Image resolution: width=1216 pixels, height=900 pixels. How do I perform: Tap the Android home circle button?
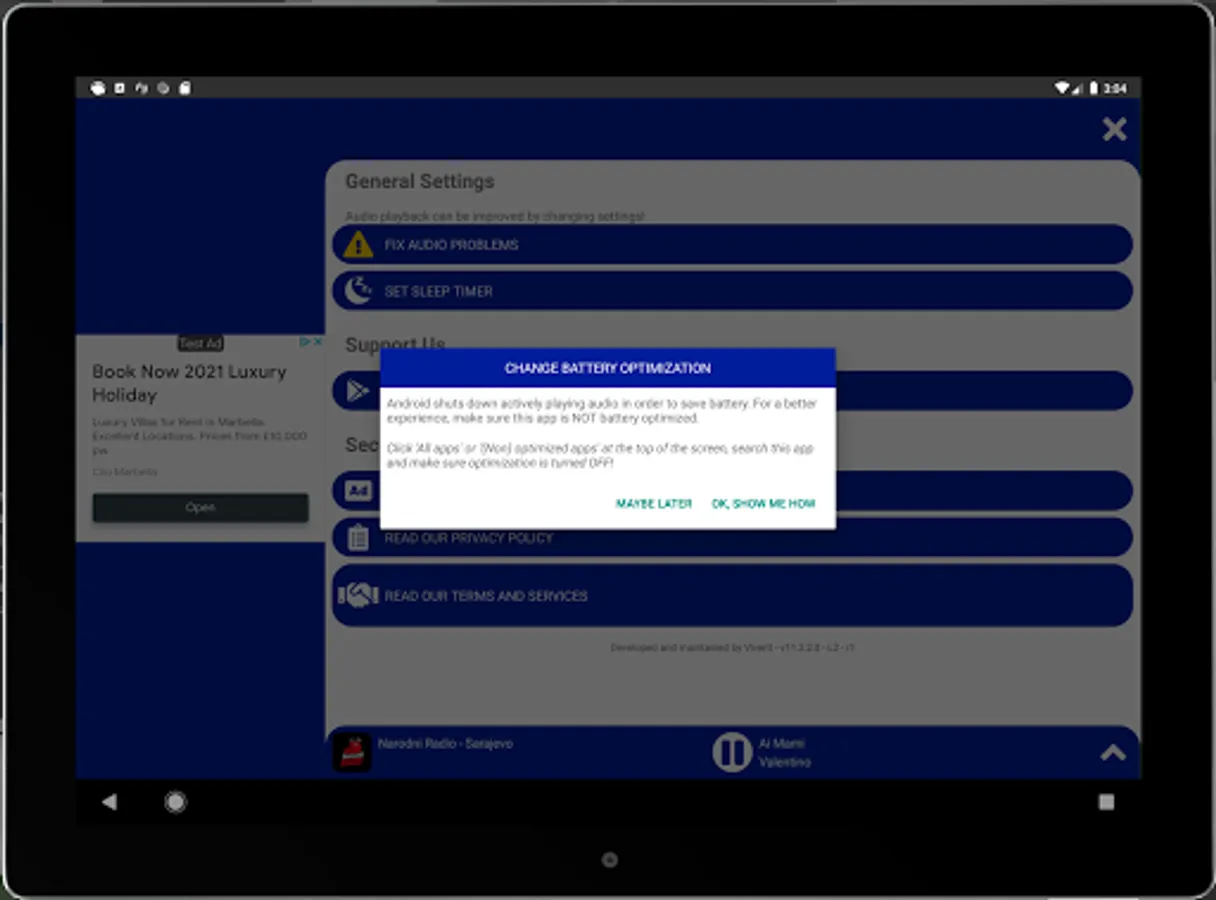176,802
